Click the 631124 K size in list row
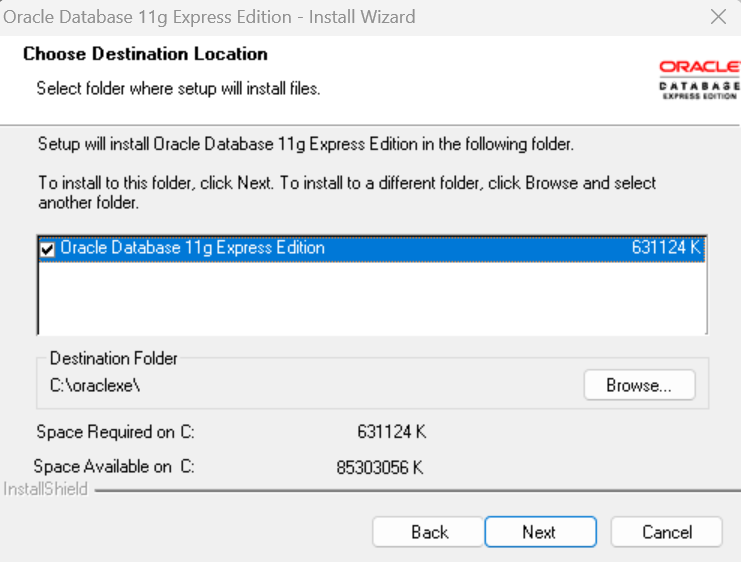The height and width of the screenshot is (562, 741). pos(666,247)
